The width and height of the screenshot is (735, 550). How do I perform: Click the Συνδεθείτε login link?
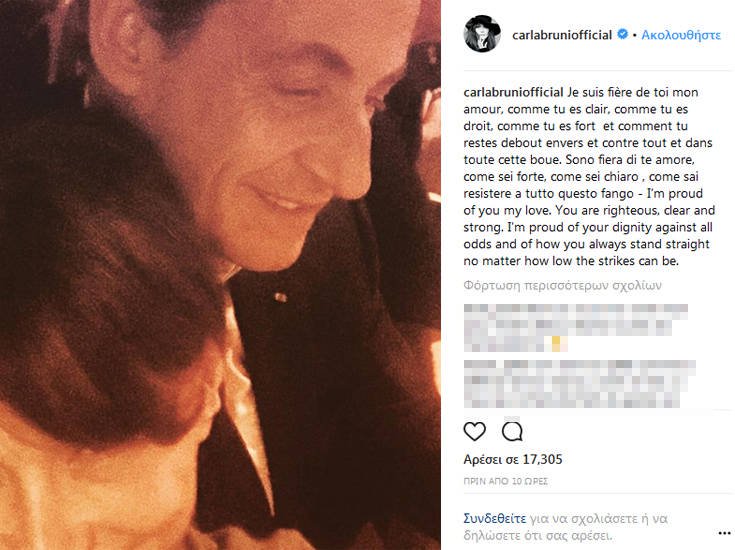(x=495, y=519)
